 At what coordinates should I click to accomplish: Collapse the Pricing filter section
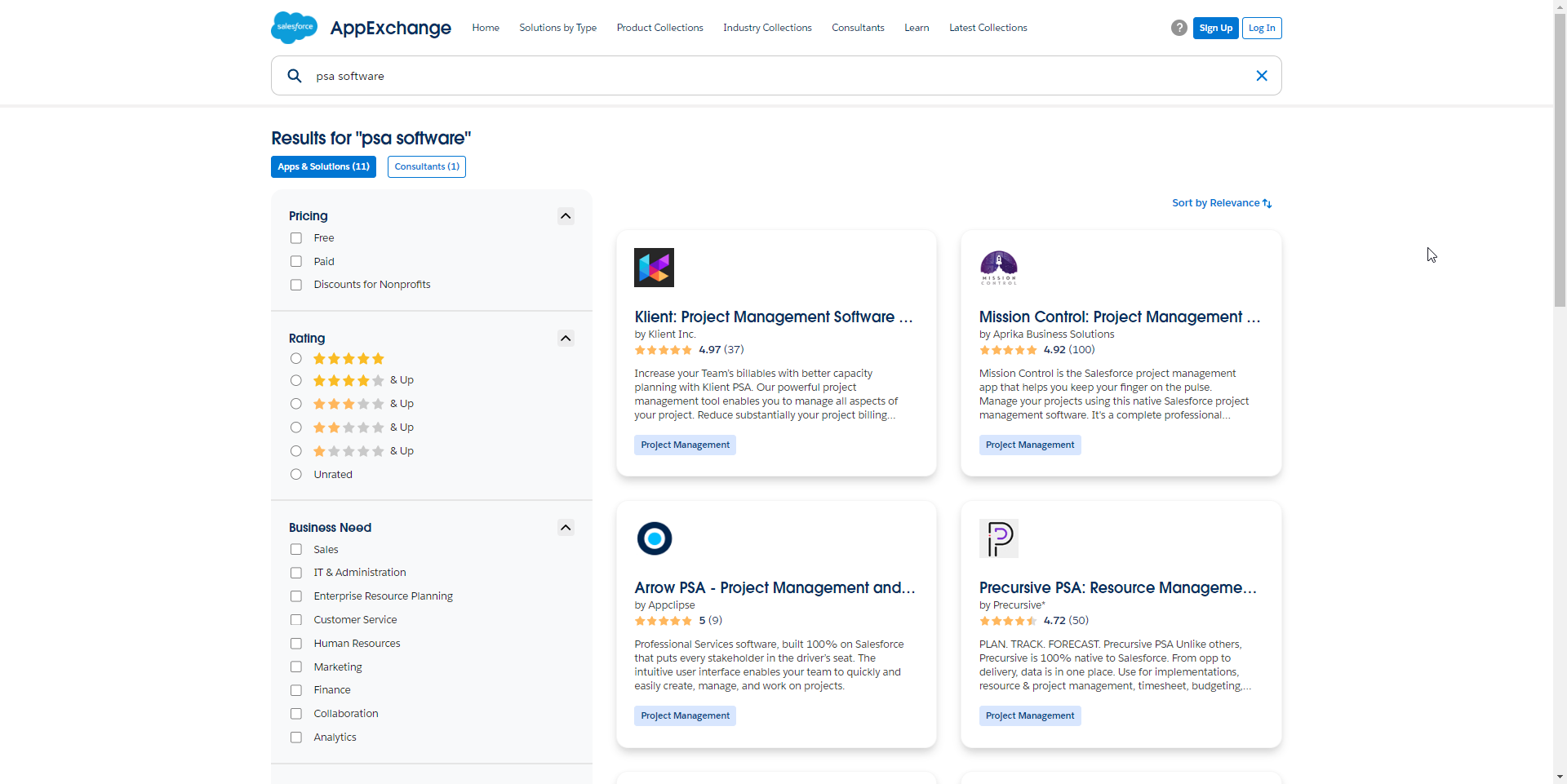pos(566,216)
